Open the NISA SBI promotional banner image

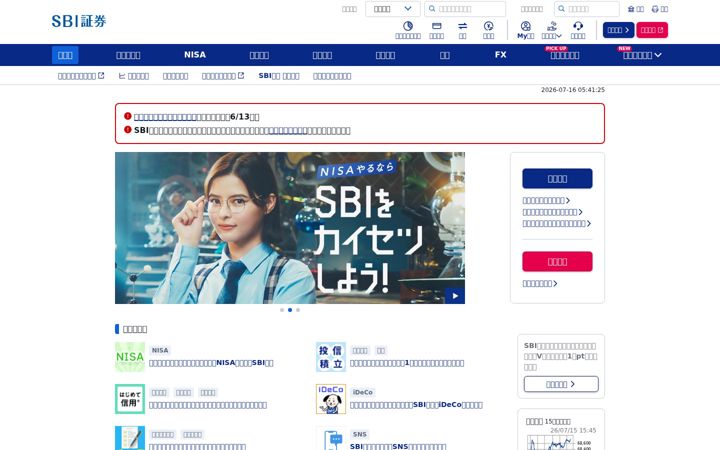pyautogui.click(x=290, y=228)
